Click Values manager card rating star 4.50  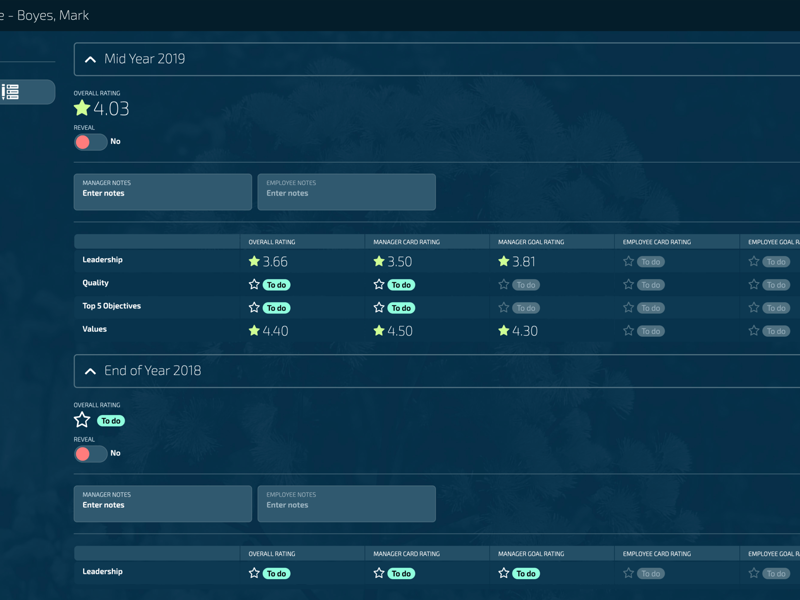point(379,330)
